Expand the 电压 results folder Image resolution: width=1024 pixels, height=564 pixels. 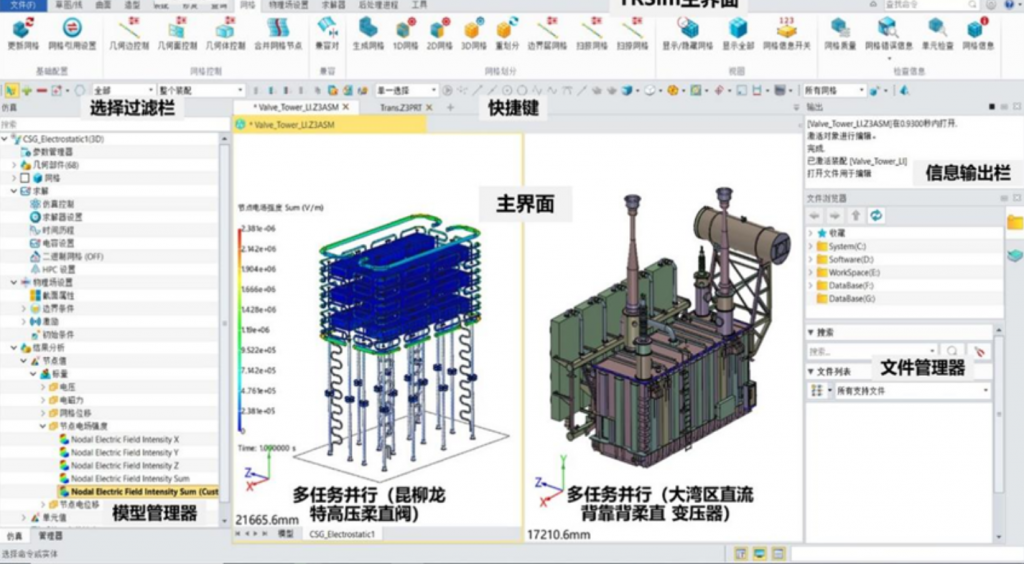tap(44, 386)
